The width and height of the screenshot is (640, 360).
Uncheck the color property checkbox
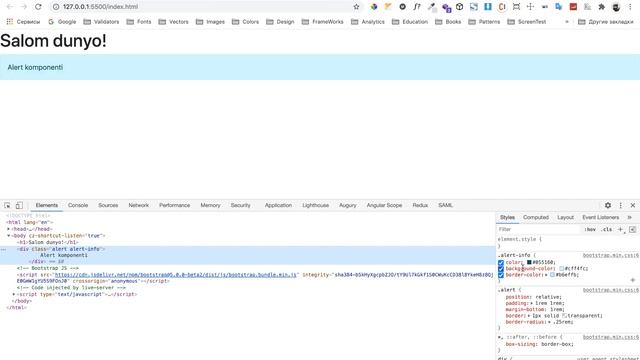(x=501, y=262)
